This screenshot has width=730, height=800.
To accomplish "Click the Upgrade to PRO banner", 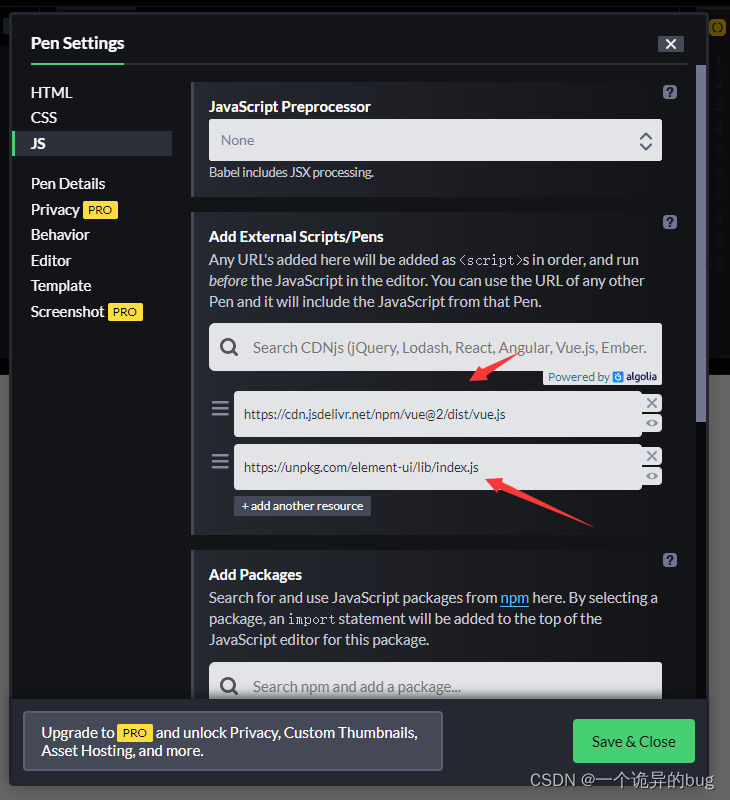I will point(233,741).
